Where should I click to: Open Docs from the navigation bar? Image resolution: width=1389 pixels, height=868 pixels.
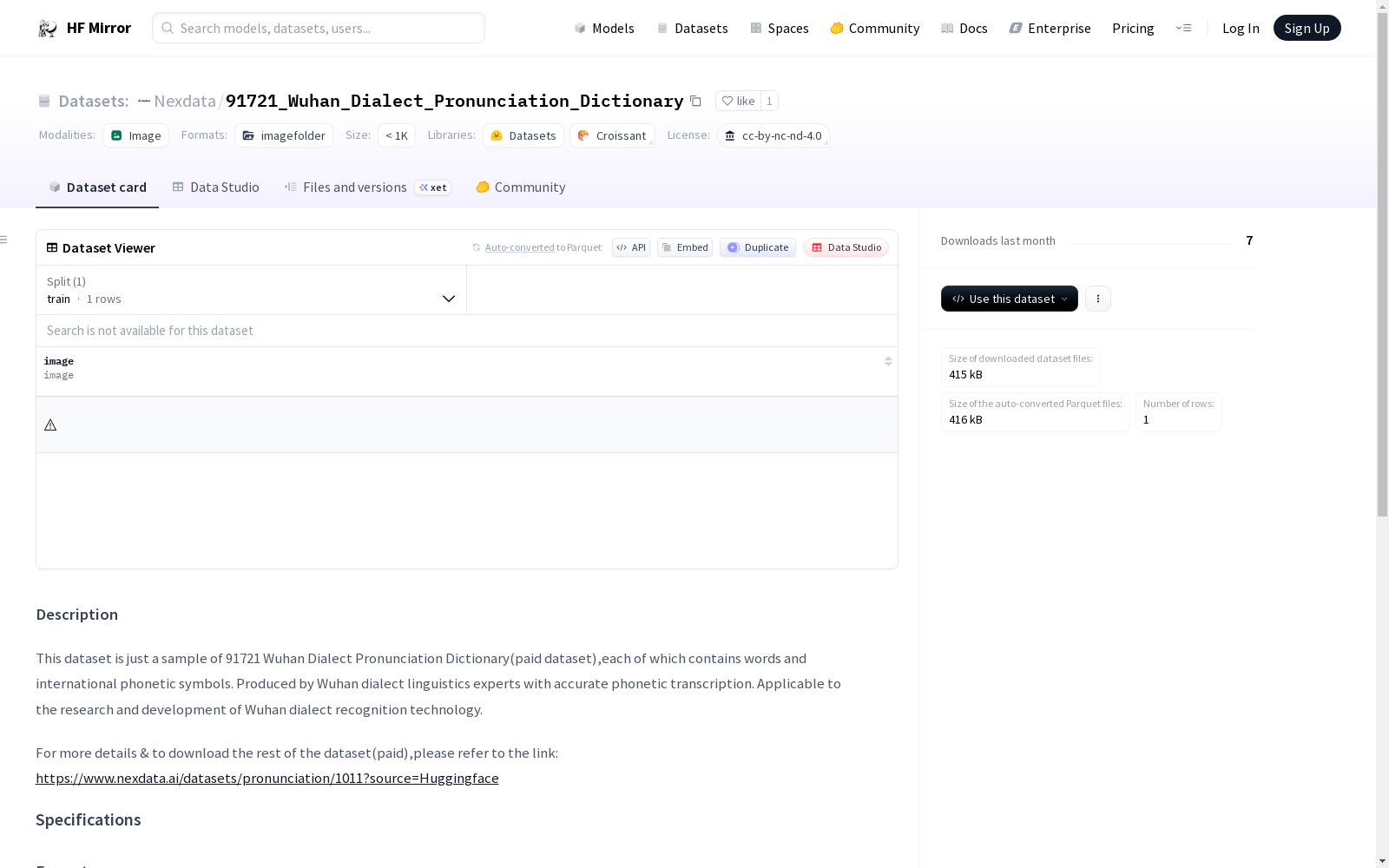tap(964, 28)
